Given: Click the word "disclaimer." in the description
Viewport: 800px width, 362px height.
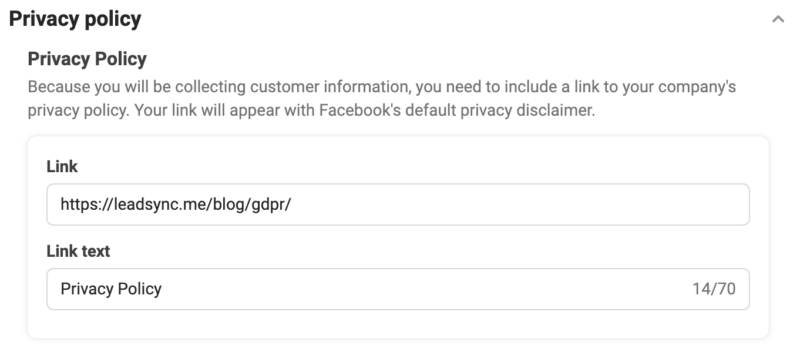Looking at the screenshot, I should pyautogui.click(x=556, y=110).
